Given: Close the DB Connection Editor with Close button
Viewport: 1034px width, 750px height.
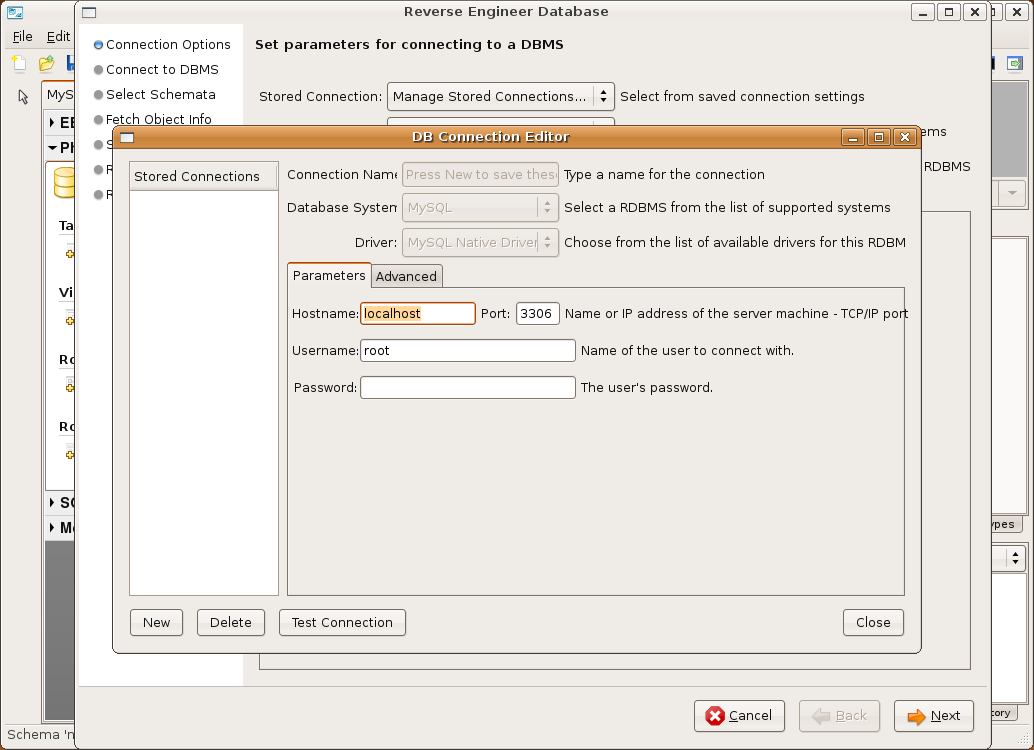Looking at the screenshot, I should pyautogui.click(x=873, y=622).
